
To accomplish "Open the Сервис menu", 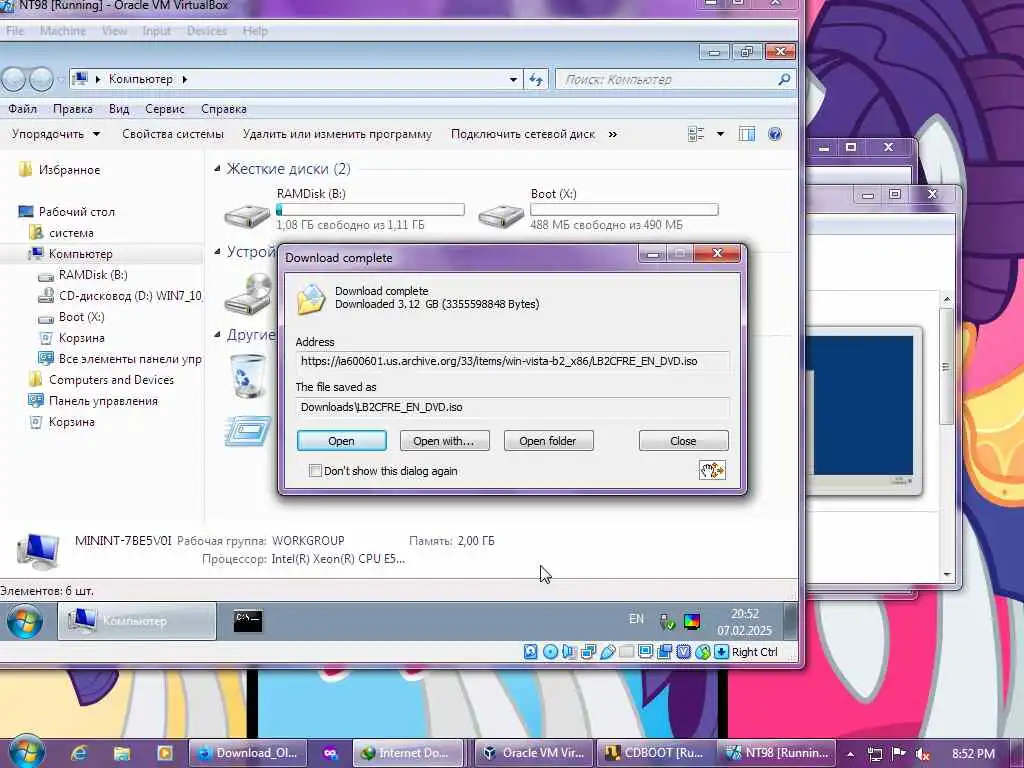I will pyautogui.click(x=165, y=109).
